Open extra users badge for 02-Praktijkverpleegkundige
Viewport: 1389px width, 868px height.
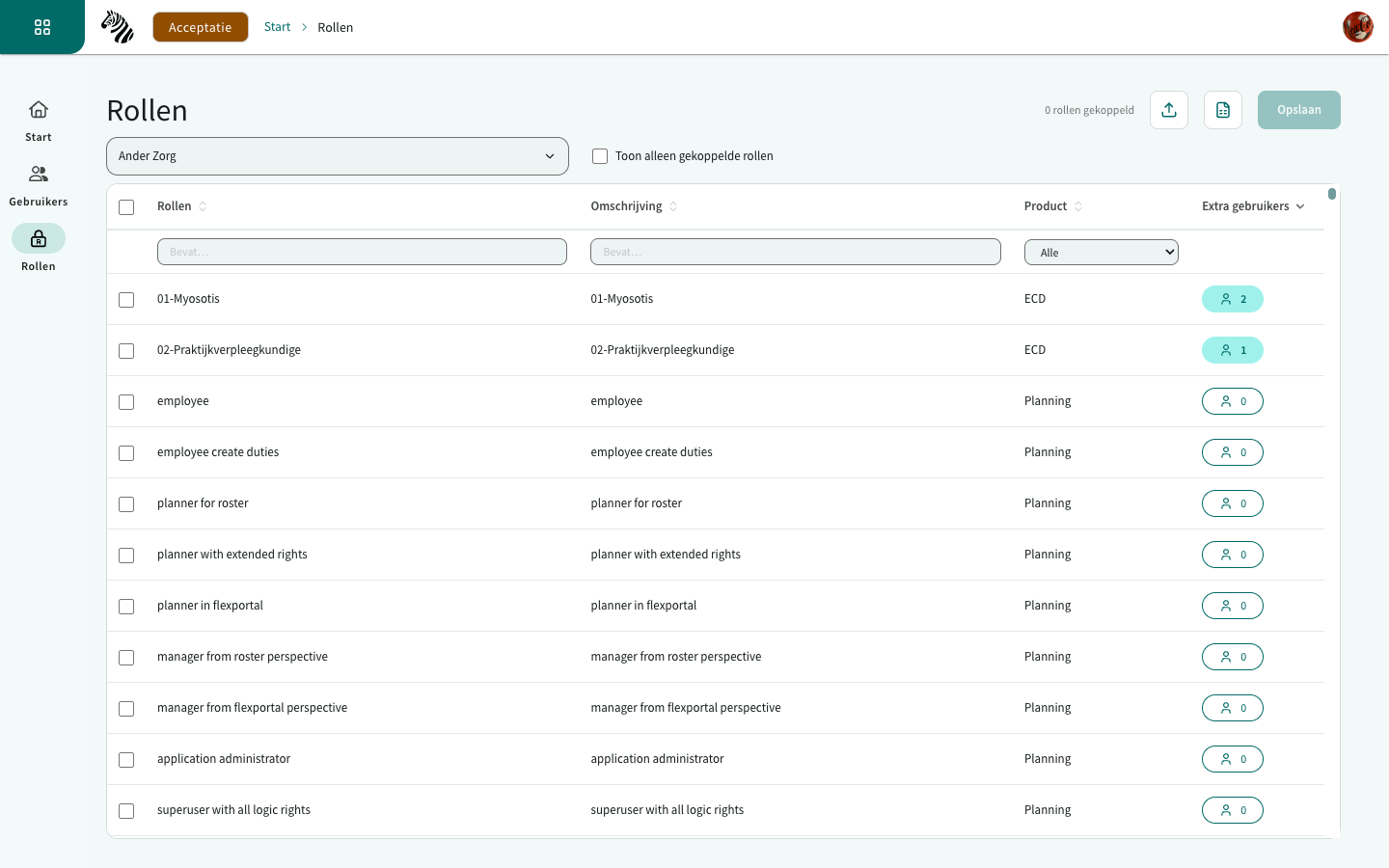point(1233,350)
